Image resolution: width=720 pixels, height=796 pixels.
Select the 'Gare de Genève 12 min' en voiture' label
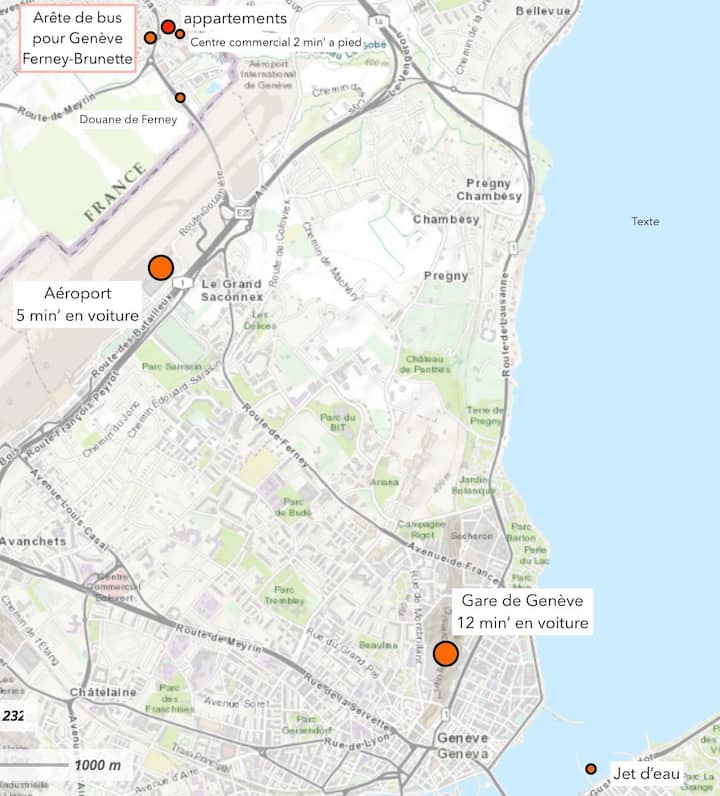521,611
